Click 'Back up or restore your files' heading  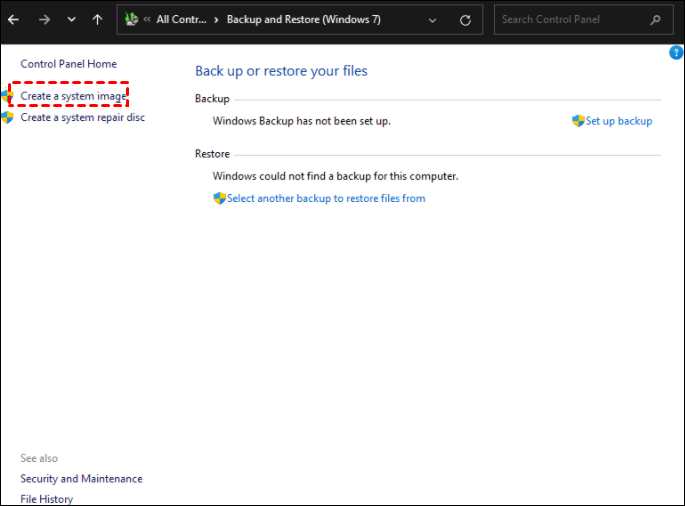click(x=281, y=71)
